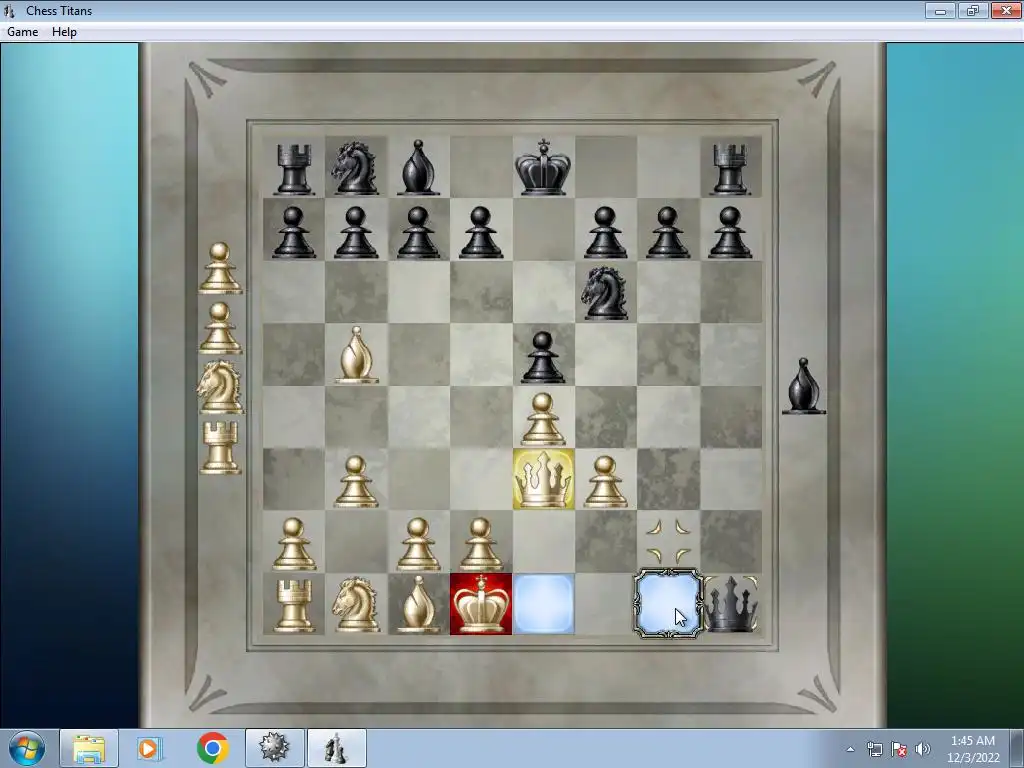
Task: Open the Game menu
Action: coord(22,32)
